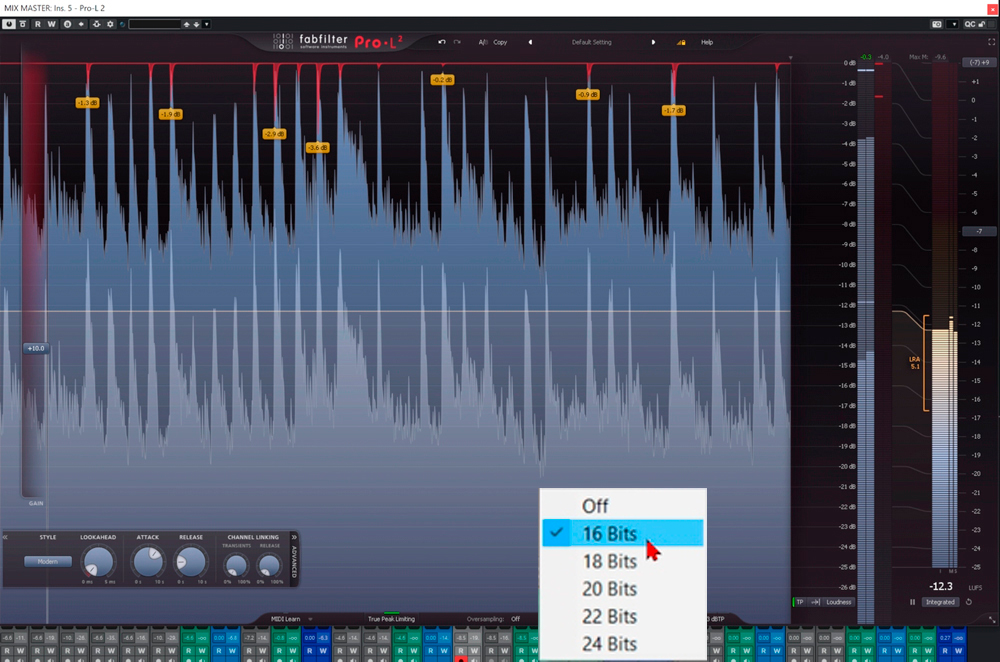Open the Style dropdown showing Modern
Screen dimensions: 1000x662
tap(48, 561)
